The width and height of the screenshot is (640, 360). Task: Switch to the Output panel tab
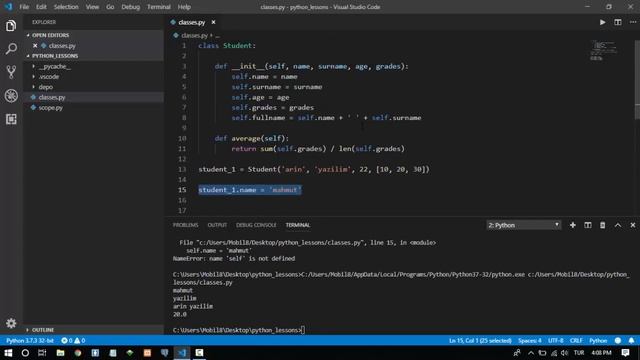[x=217, y=225]
